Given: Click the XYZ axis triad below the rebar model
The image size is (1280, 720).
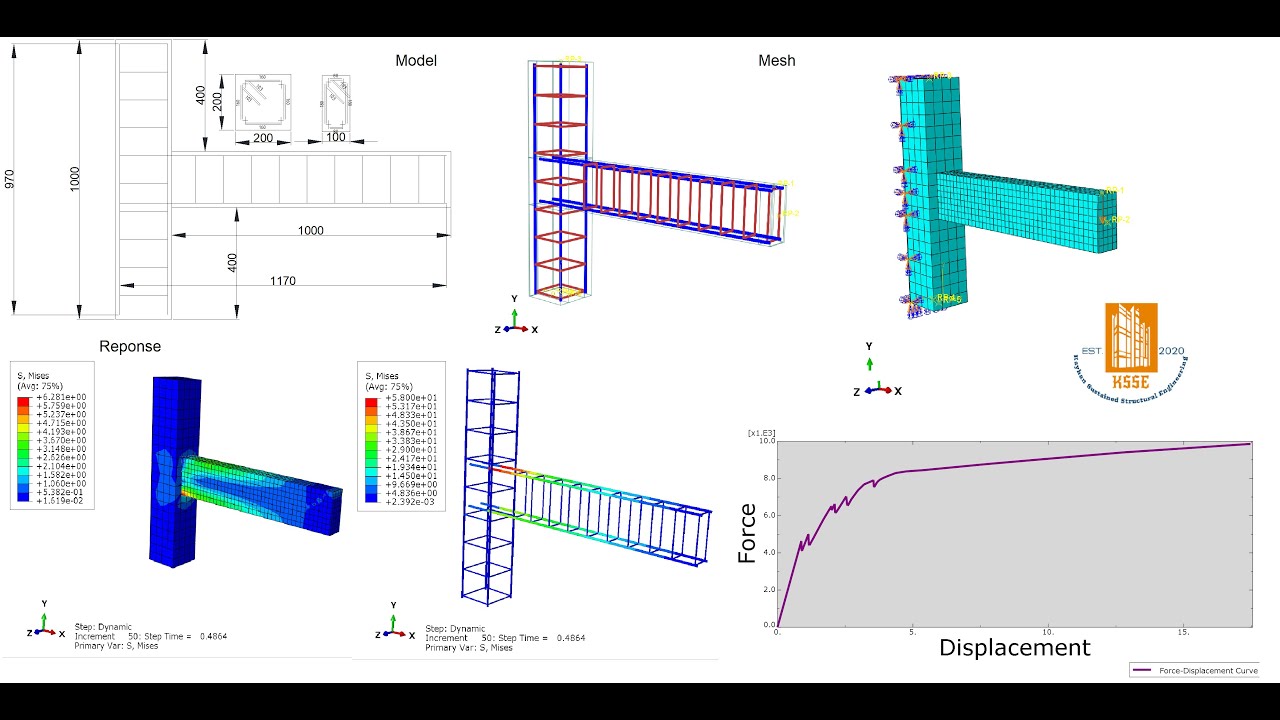Looking at the screenshot, I should click(516, 315).
